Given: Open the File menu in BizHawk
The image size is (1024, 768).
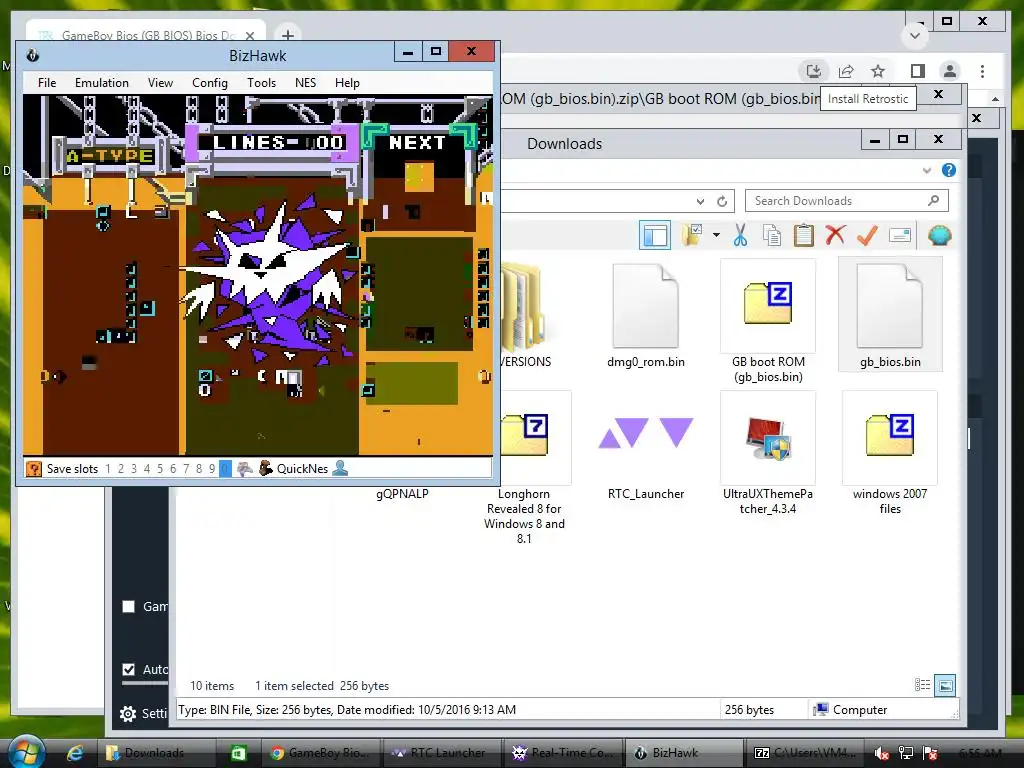Looking at the screenshot, I should coord(46,83).
